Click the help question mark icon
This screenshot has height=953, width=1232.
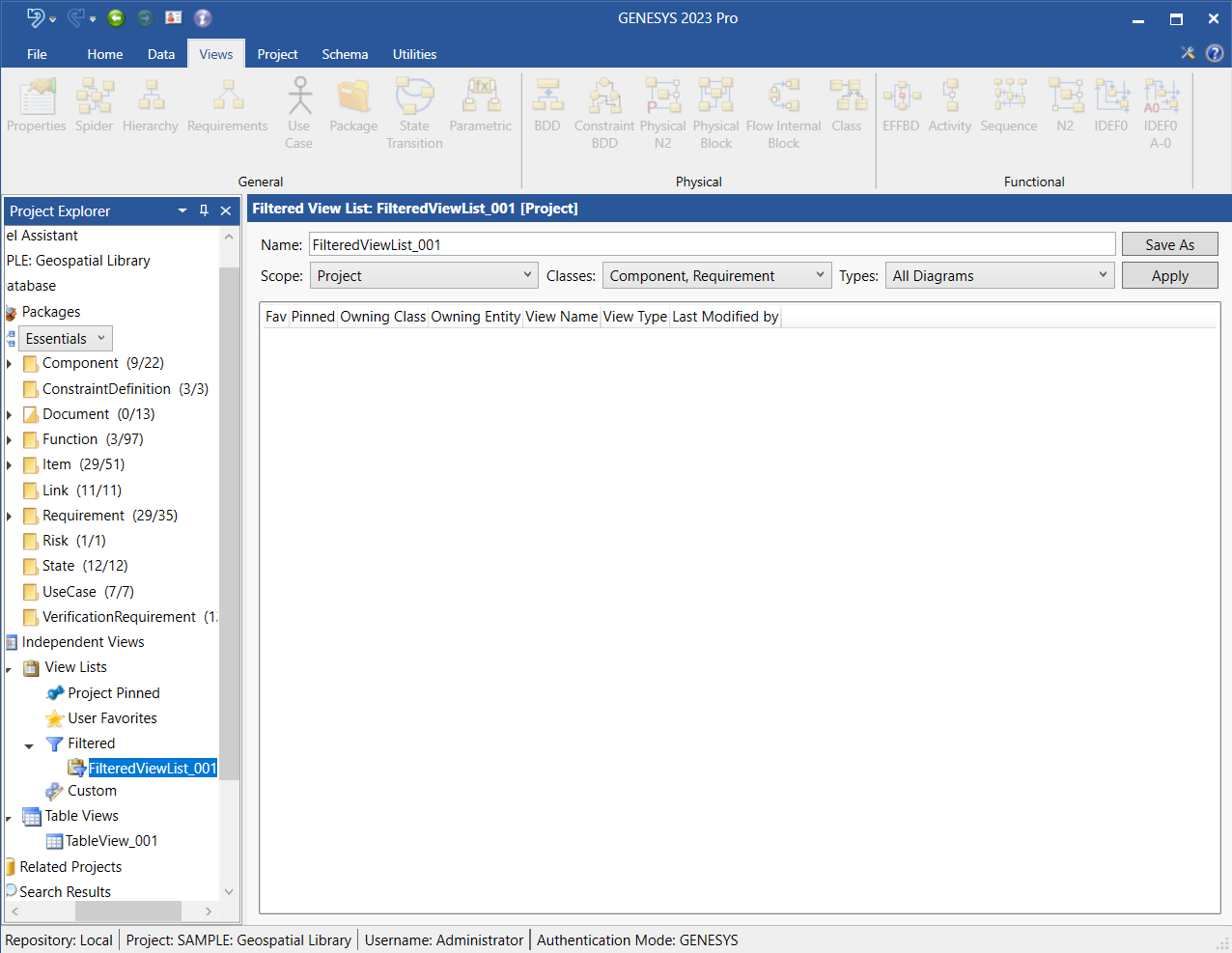point(1215,53)
